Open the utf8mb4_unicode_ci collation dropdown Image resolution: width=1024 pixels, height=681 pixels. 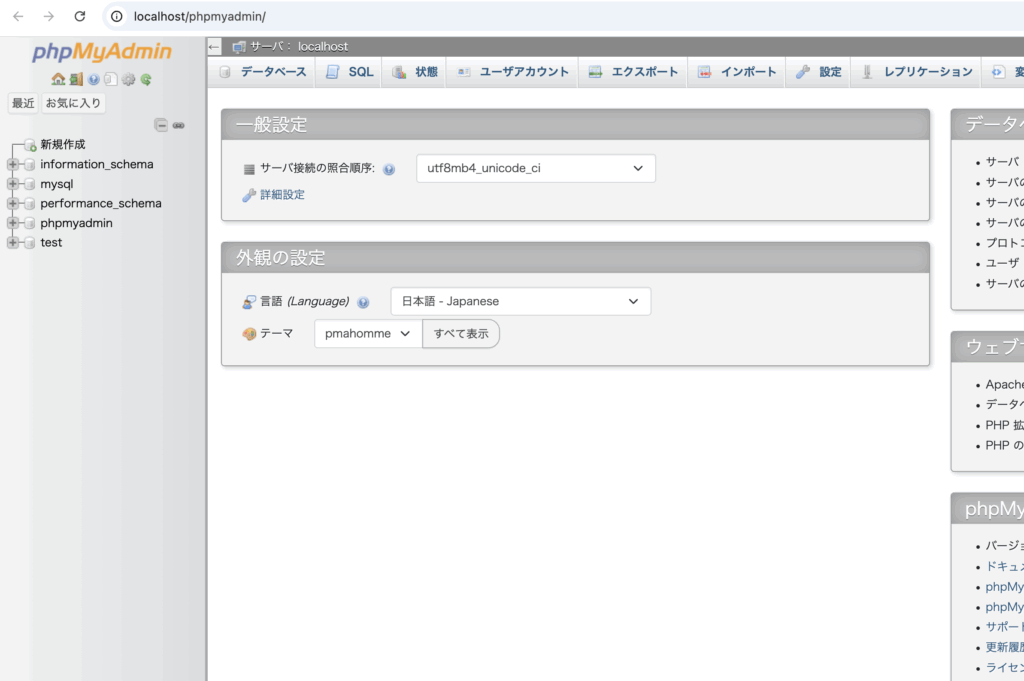coord(535,169)
